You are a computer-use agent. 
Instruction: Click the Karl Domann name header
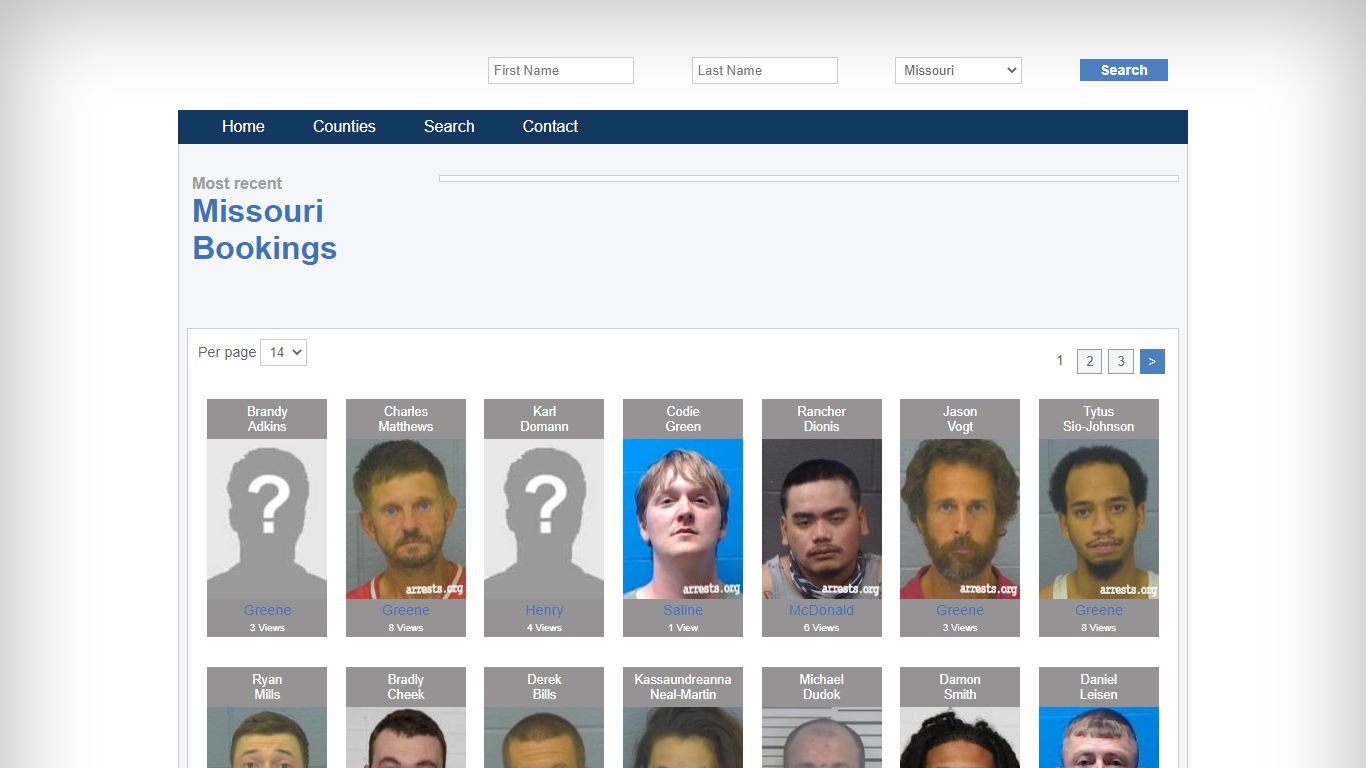(x=544, y=419)
